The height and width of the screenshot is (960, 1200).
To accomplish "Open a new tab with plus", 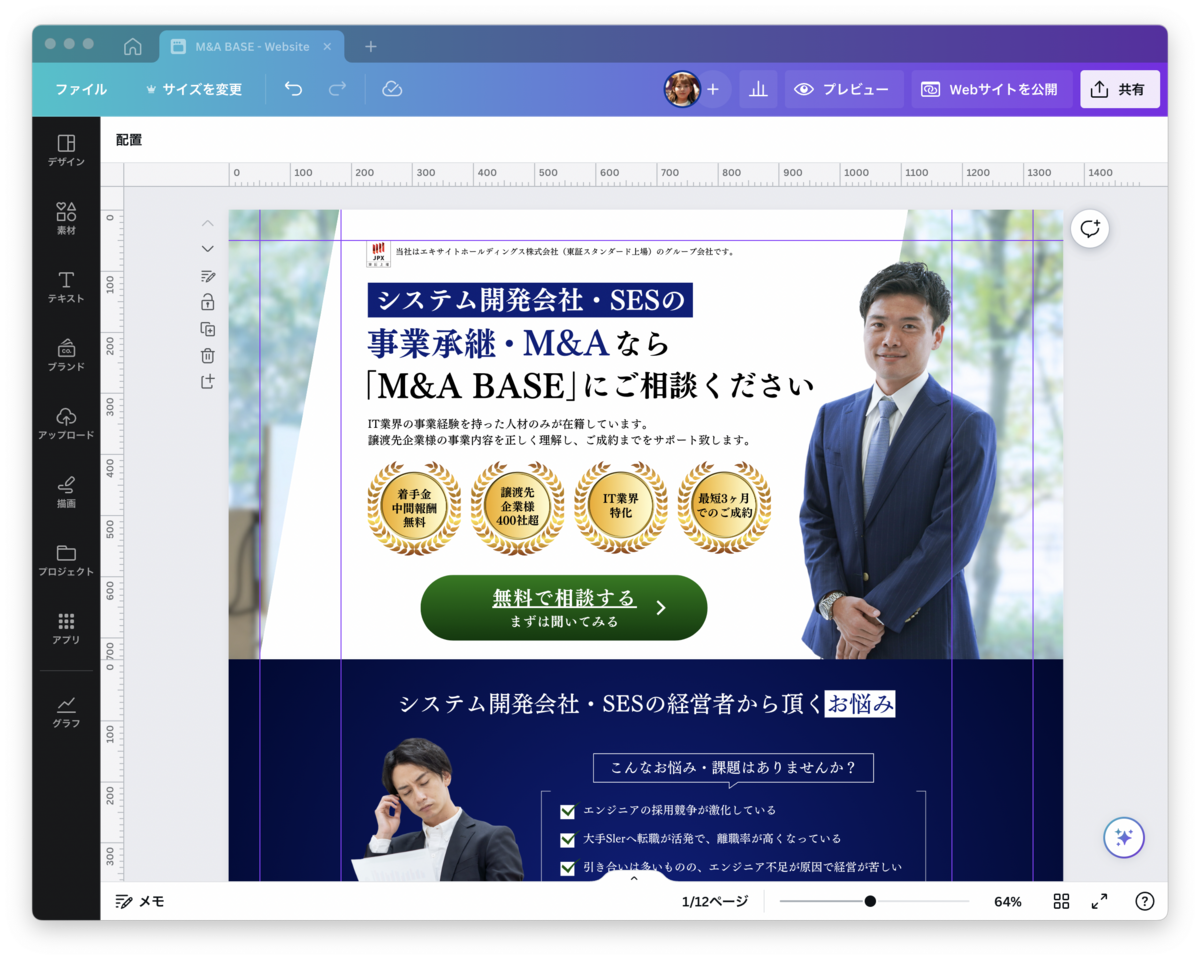I will pyautogui.click(x=370, y=47).
